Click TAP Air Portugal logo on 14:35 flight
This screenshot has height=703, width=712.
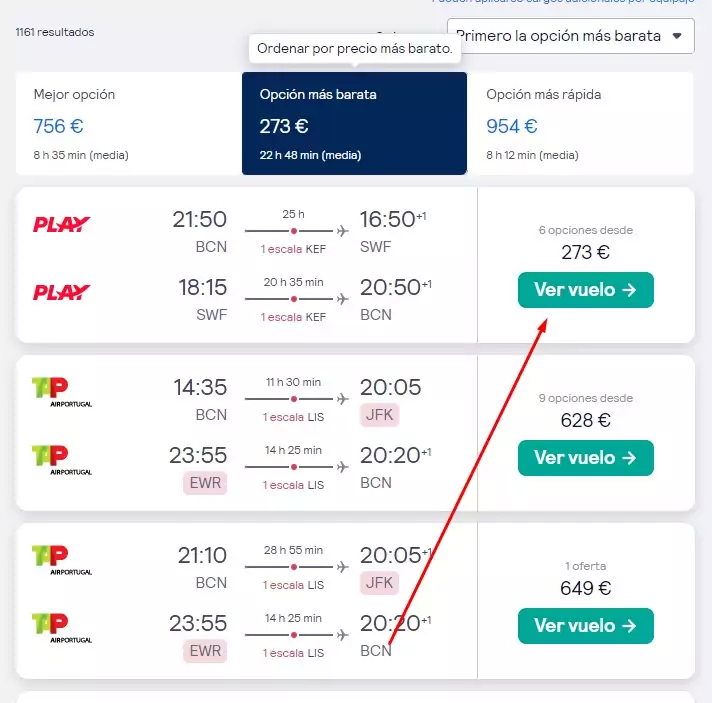tap(62, 392)
